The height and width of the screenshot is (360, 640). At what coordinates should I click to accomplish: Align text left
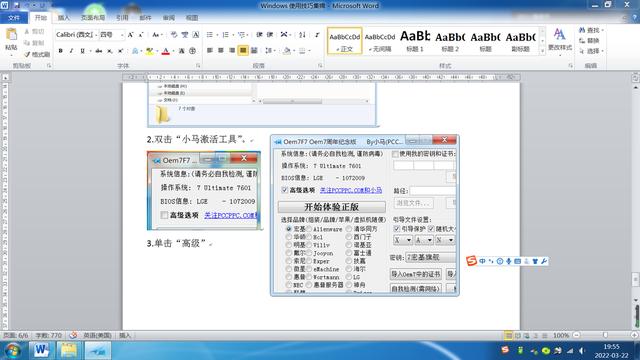pos(210,51)
